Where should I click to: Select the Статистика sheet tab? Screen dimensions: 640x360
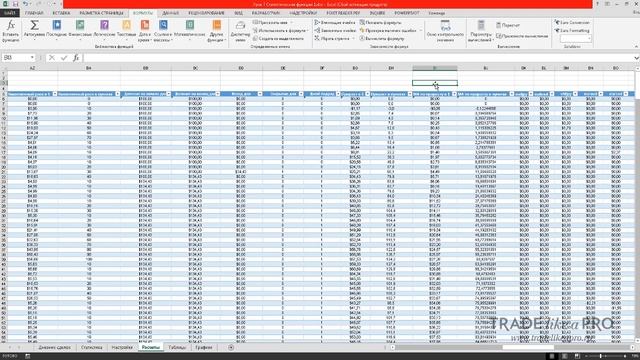point(91,347)
